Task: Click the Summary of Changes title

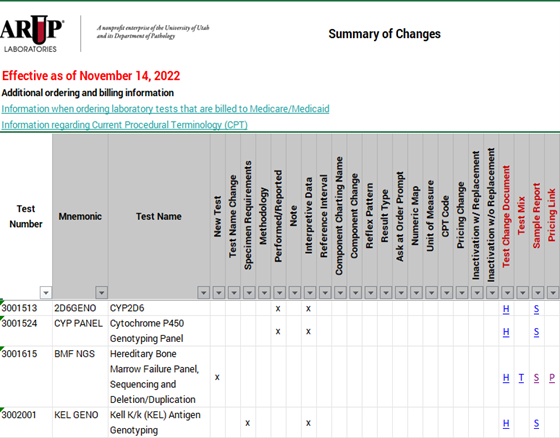Action: click(x=384, y=34)
